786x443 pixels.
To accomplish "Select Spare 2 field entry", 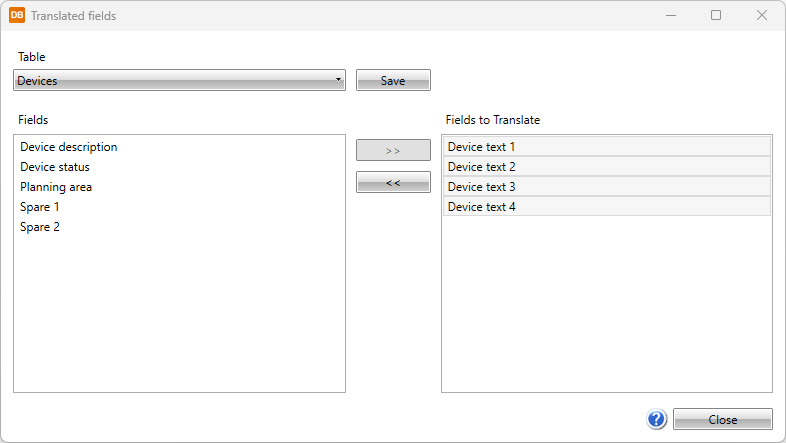I will [x=40, y=227].
